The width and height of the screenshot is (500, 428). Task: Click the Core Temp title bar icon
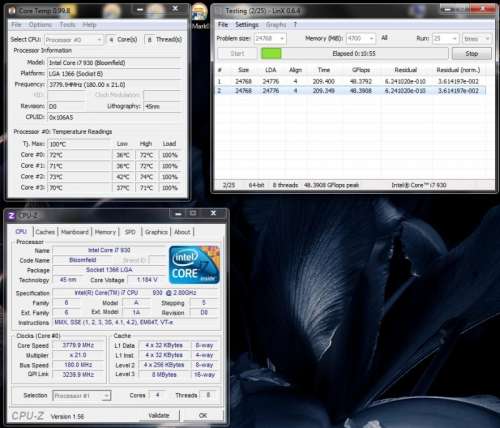(x=12, y=11)
